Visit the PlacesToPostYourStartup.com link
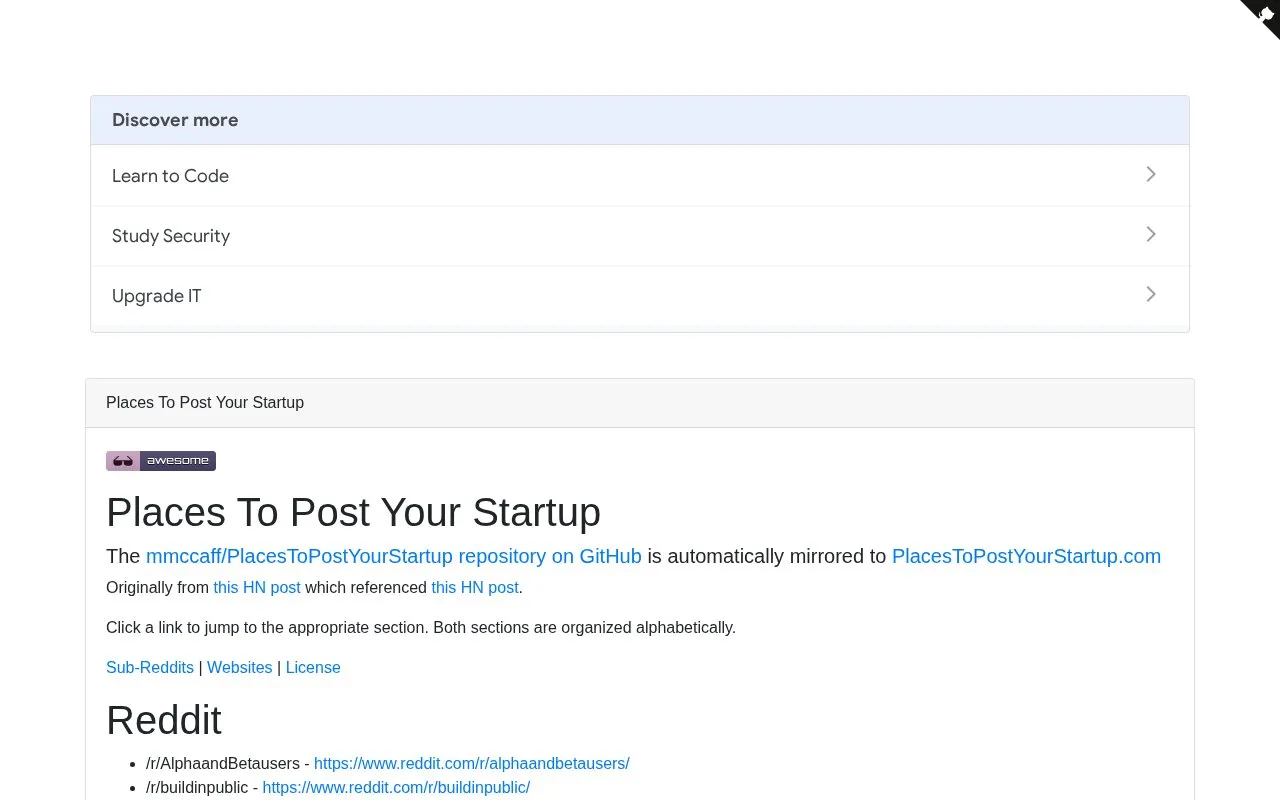The height and width of the screenshot is (800, 1280). (1026, 556)
